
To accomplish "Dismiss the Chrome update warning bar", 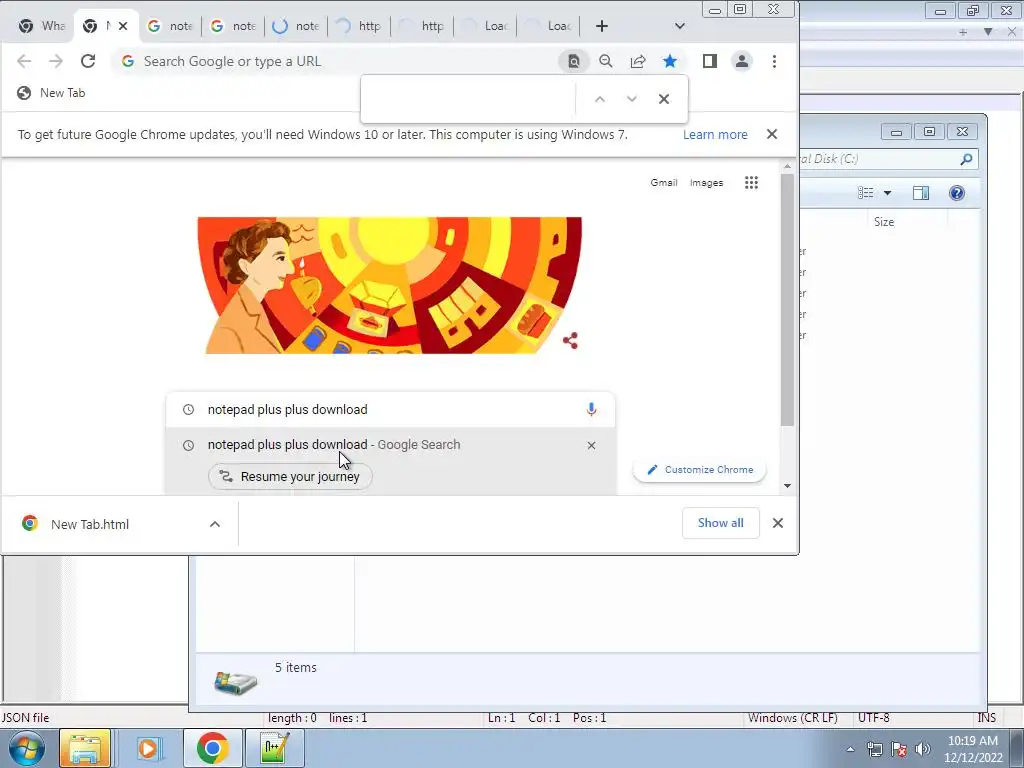I will [x=772, y=134].
